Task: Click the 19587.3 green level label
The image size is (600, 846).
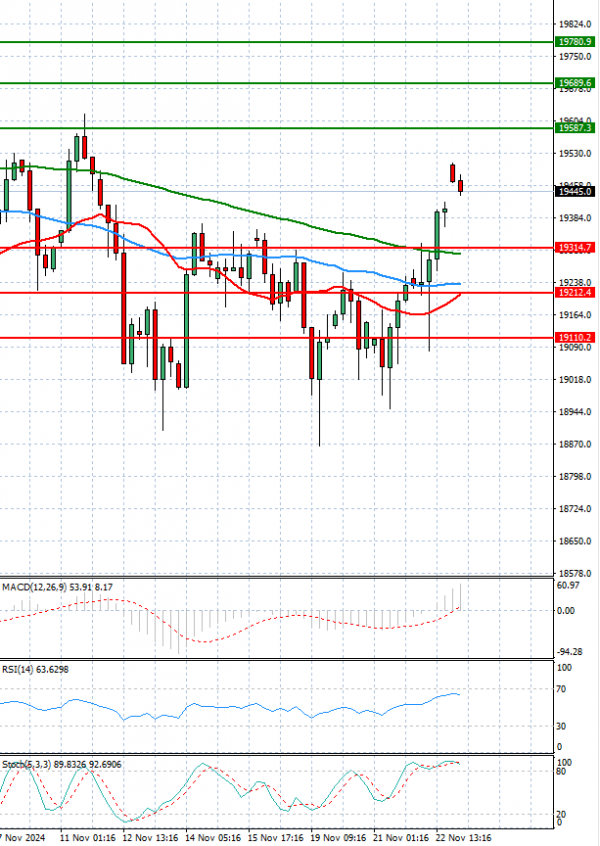Action: [575, 128]
